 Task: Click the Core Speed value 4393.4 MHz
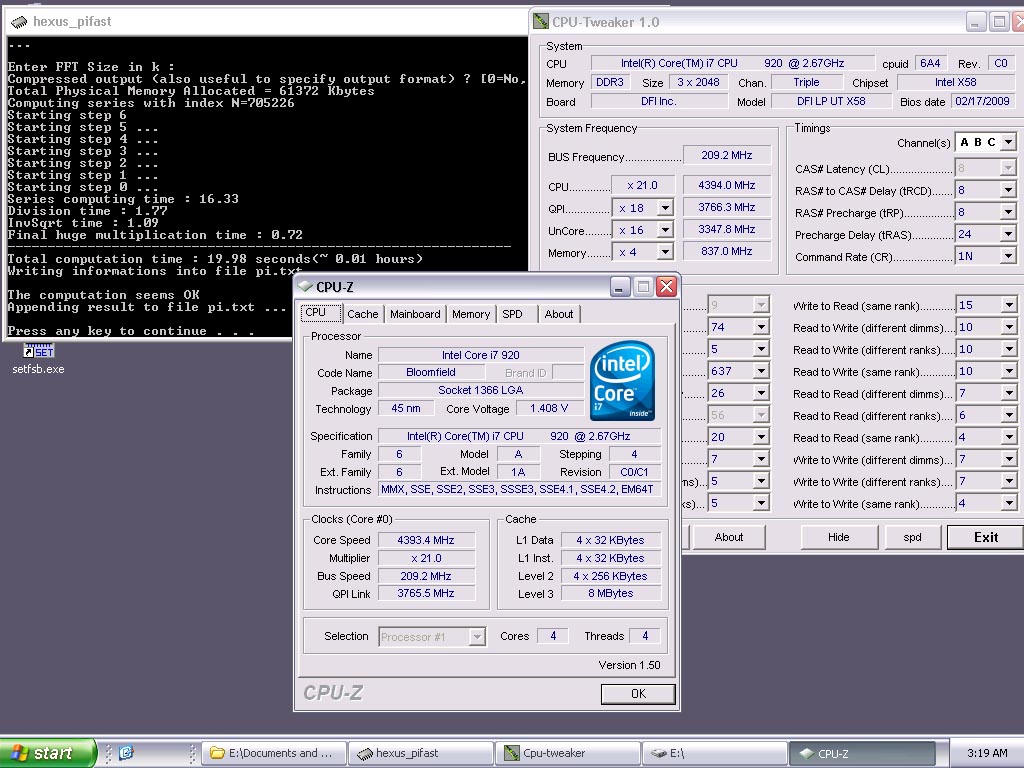pyautogui.click(x=426, y=540)
